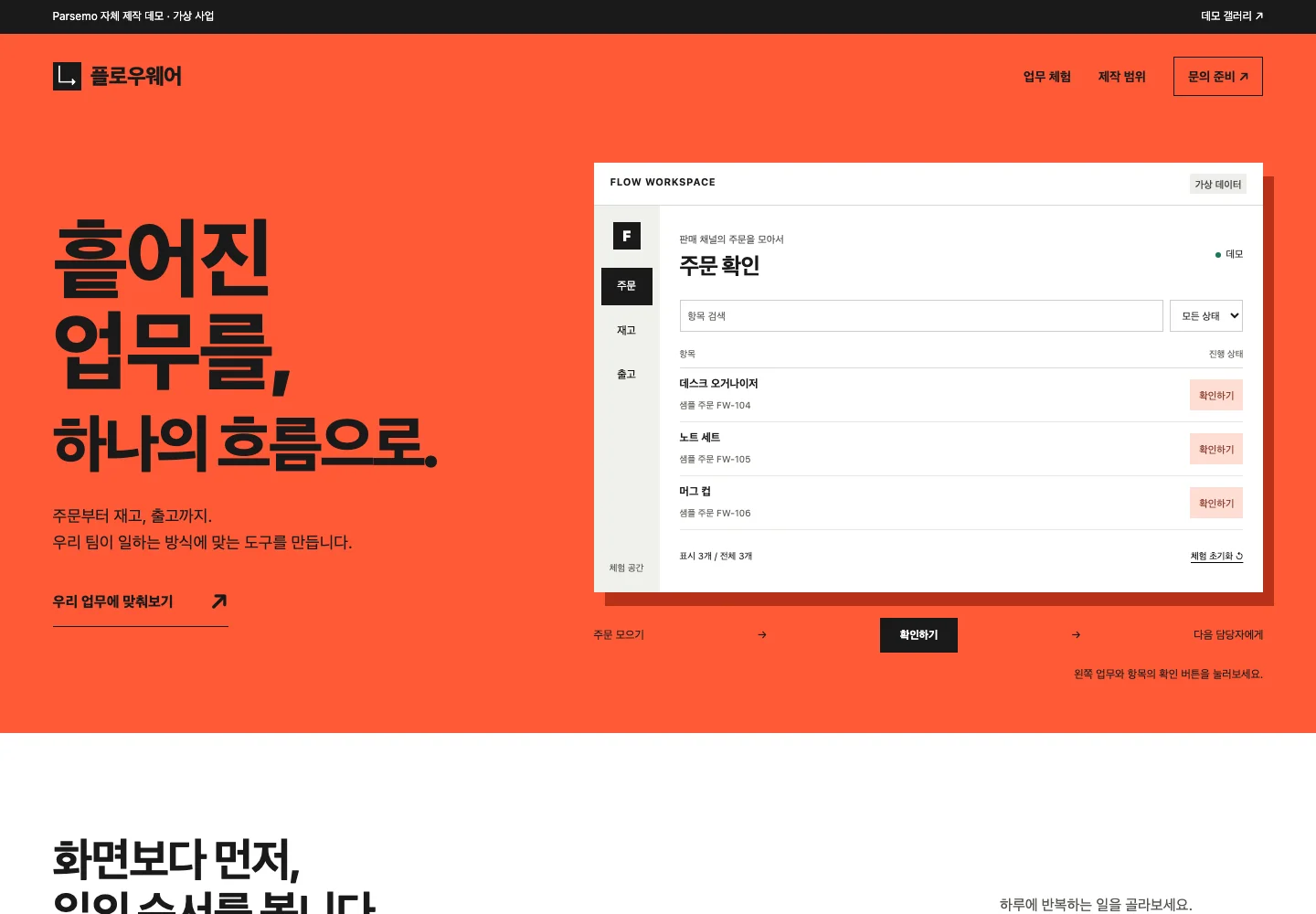Click the 문의 준비 button
The height and width of the screenshot is (914, 1316).
click(x=1218, y=77)
